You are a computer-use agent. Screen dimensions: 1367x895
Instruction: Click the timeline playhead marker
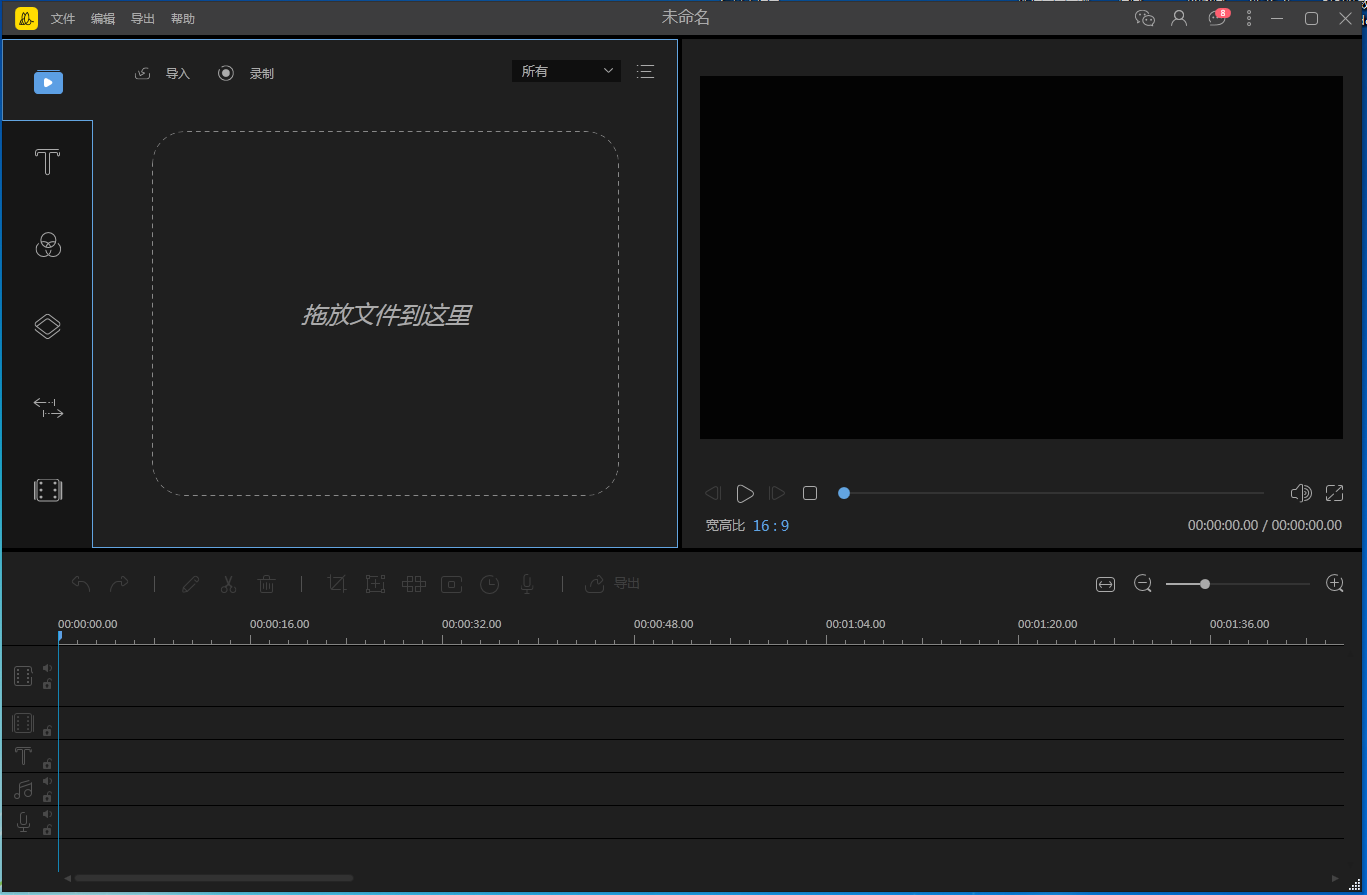(x=59, y=636)
